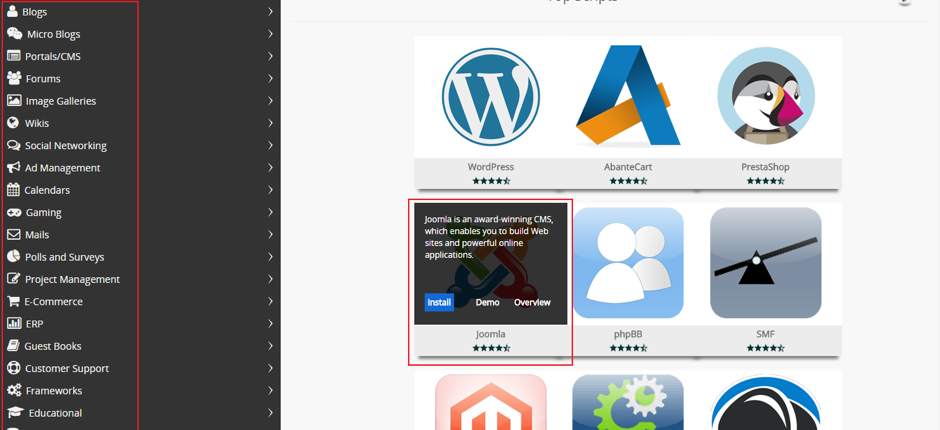Image resolution: width=940 pixels, height=430 pixels.
Task: Click the Social Networking speech bubbles icon
Action: point(13,145)
